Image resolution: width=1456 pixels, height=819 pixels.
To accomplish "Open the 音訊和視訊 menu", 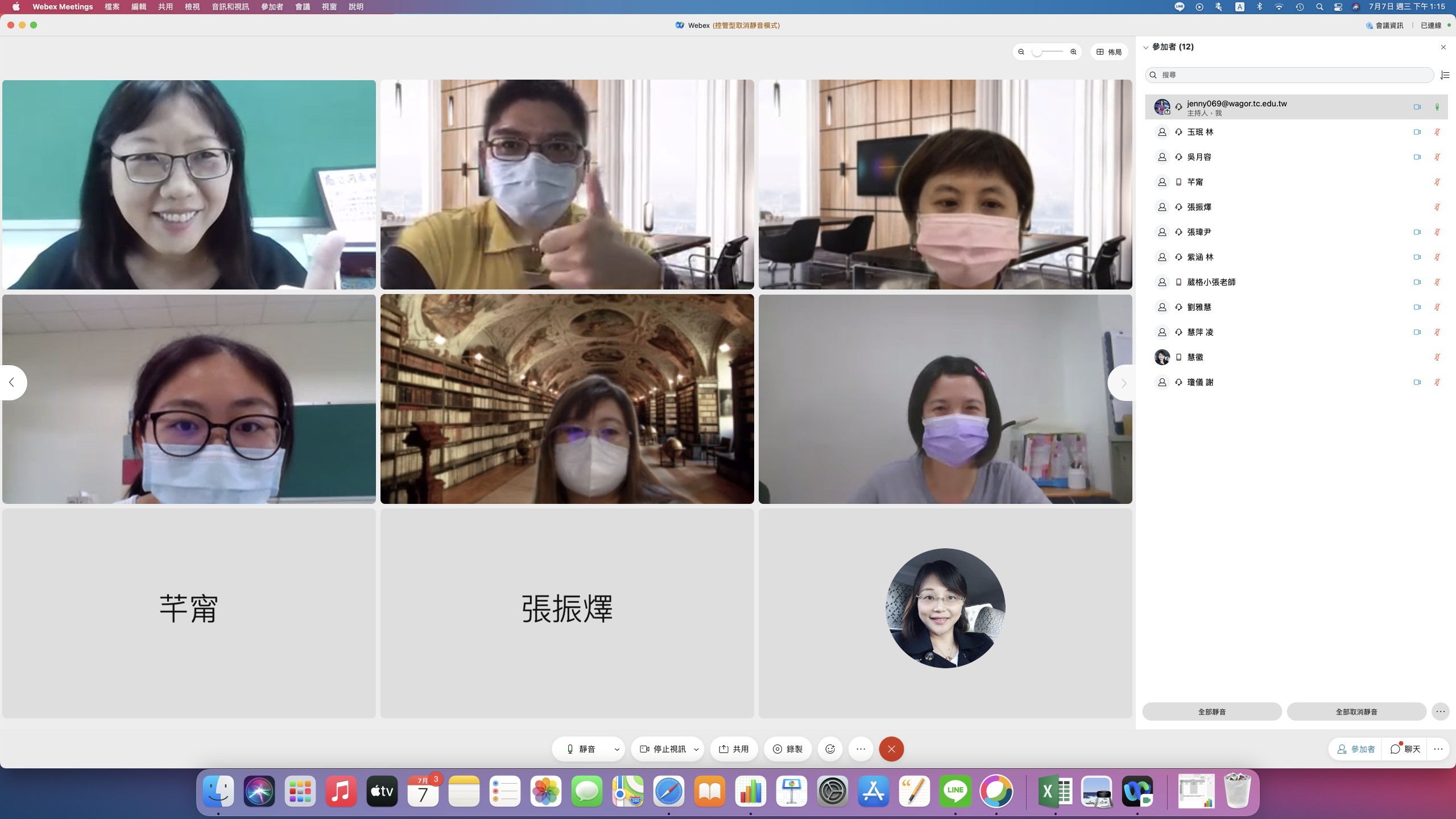I will (230, 7).
